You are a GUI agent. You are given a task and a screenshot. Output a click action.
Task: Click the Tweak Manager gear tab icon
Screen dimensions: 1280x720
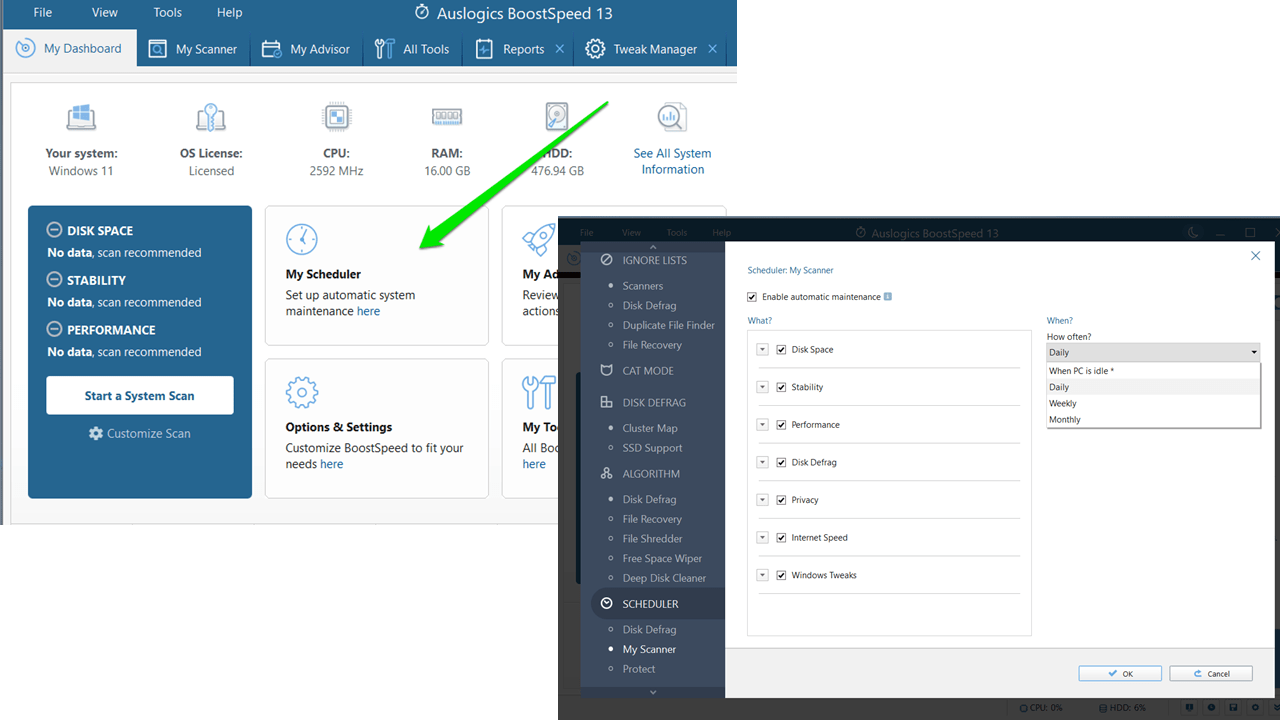[x=595, y=49]
